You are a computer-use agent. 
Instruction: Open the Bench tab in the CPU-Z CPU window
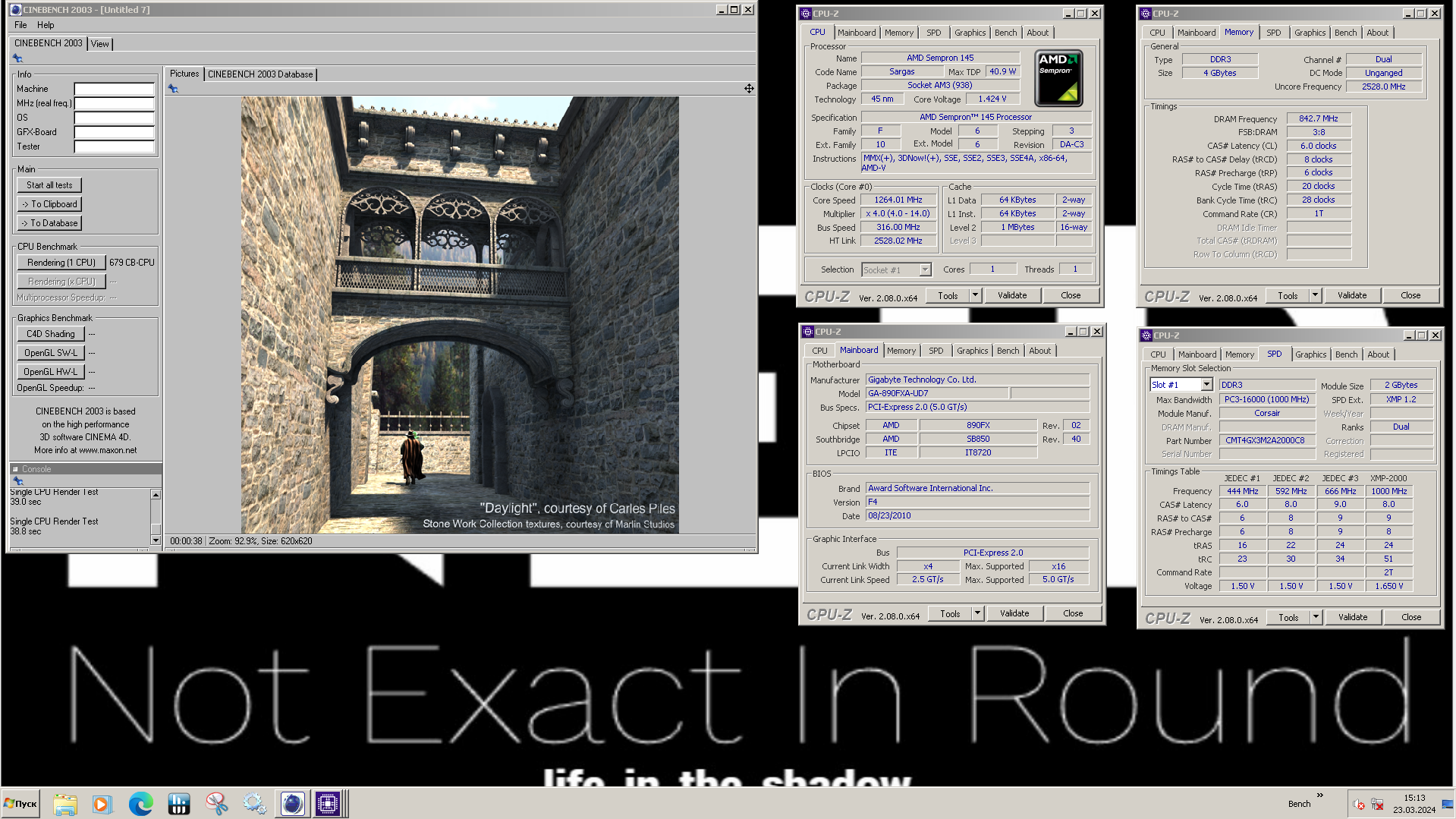[x=1005, y=33]
